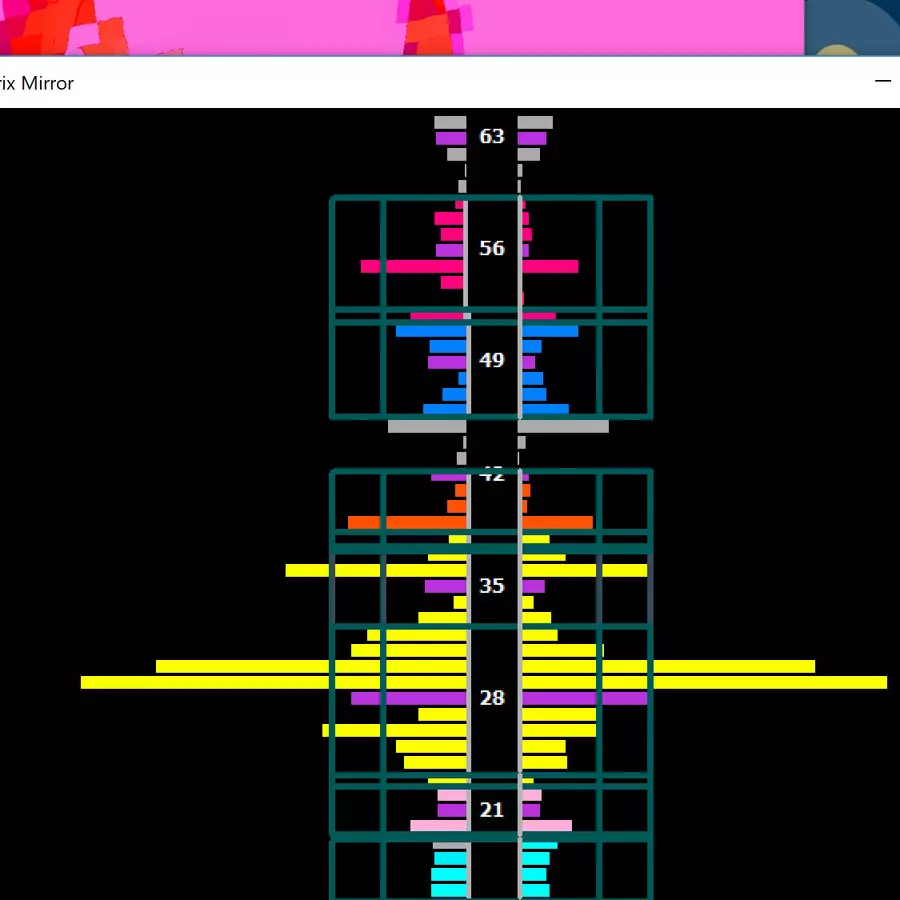
Task: Click the number 21 label
Action: [492, 810]
